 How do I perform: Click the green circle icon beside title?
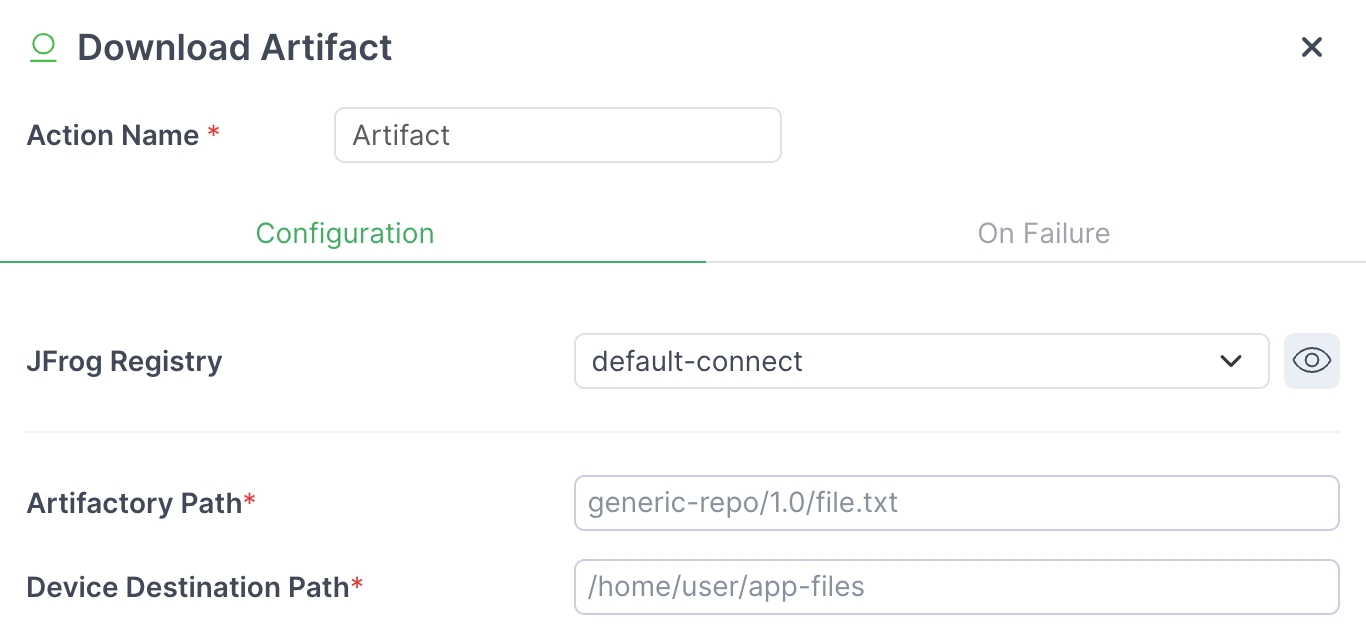[x=43, y=47]
